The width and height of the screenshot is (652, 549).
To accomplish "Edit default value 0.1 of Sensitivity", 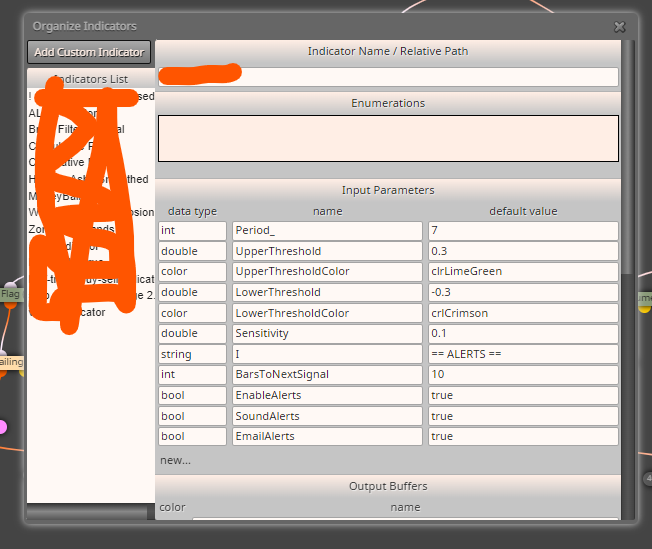I will click(523, 334).
